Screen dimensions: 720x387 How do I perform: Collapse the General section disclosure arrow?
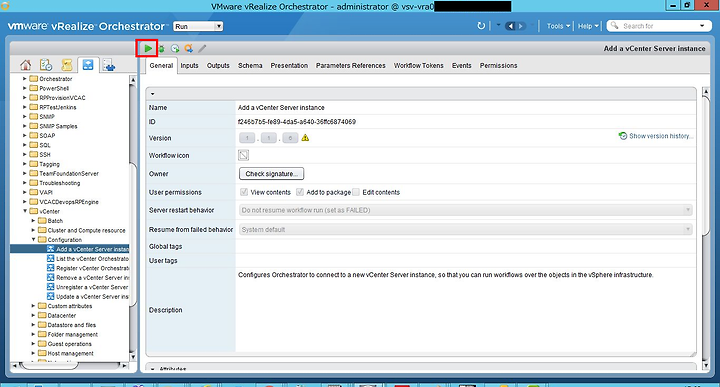coord(152,94)
